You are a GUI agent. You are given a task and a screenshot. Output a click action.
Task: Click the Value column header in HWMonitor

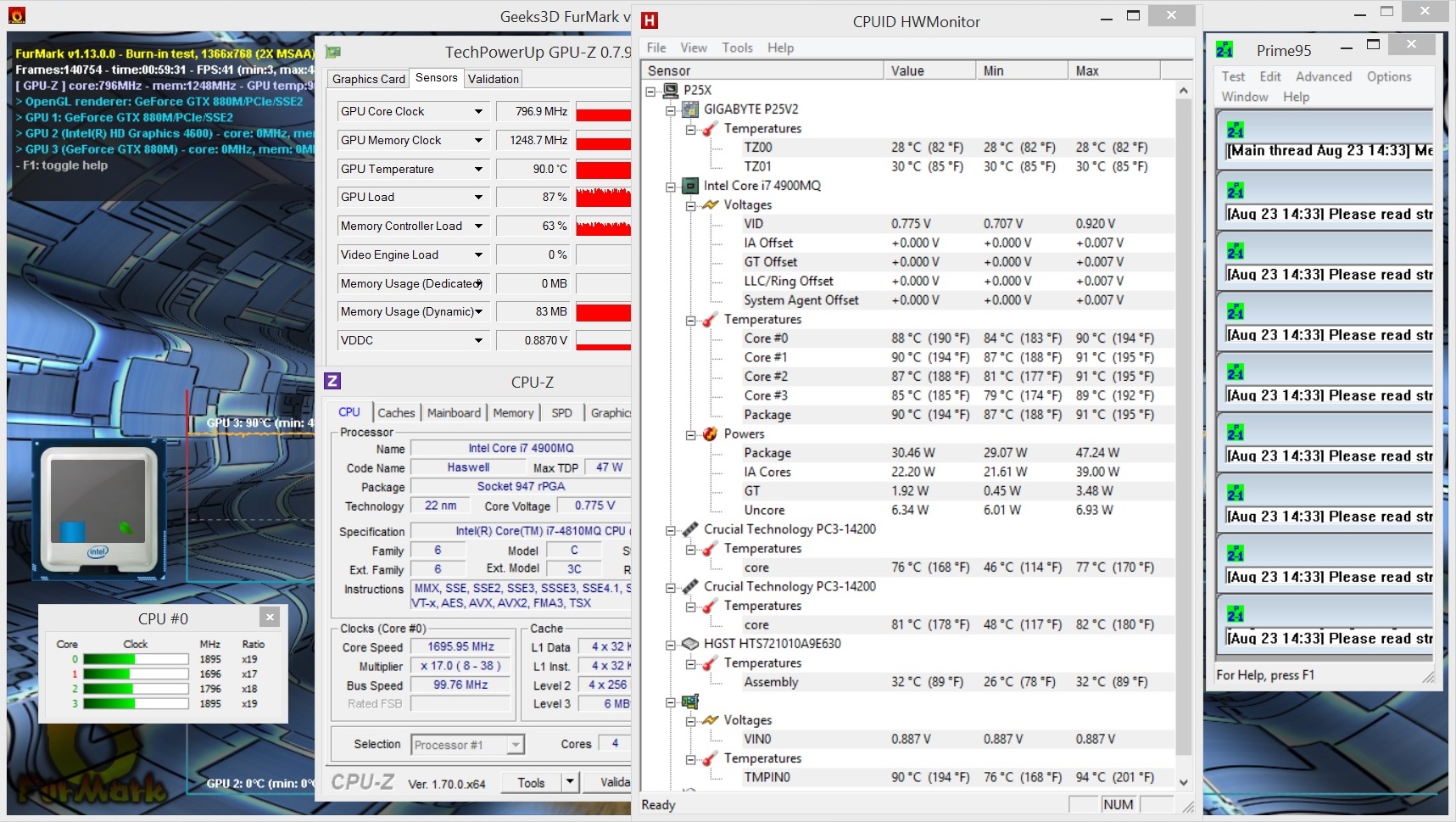(929, 70)
